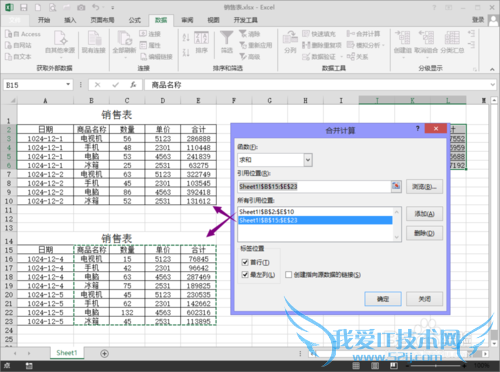Expand the formula bar chevron
This screenshot has height=372, width=500.
(493, 85)
